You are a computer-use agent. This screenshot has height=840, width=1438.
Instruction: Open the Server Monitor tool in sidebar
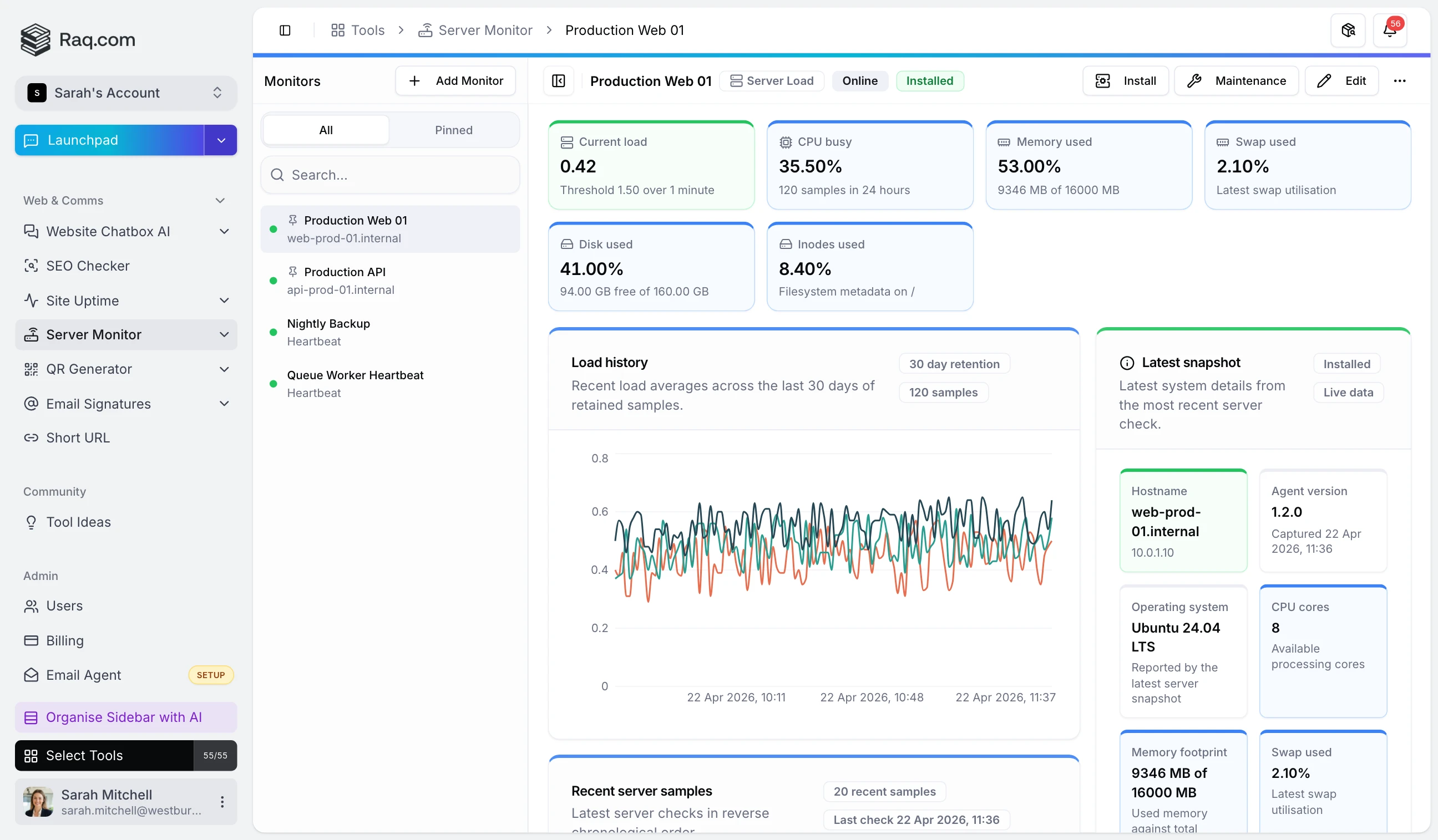click(94, 335)
